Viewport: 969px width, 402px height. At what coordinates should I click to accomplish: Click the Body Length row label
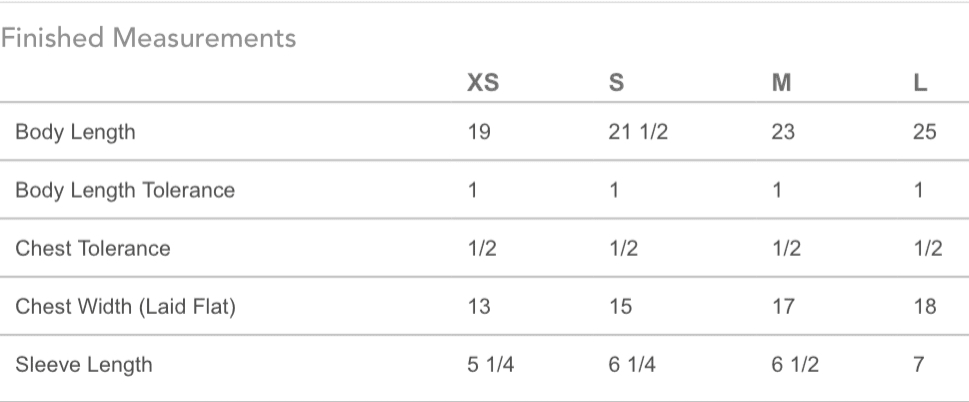coord(75,132)
